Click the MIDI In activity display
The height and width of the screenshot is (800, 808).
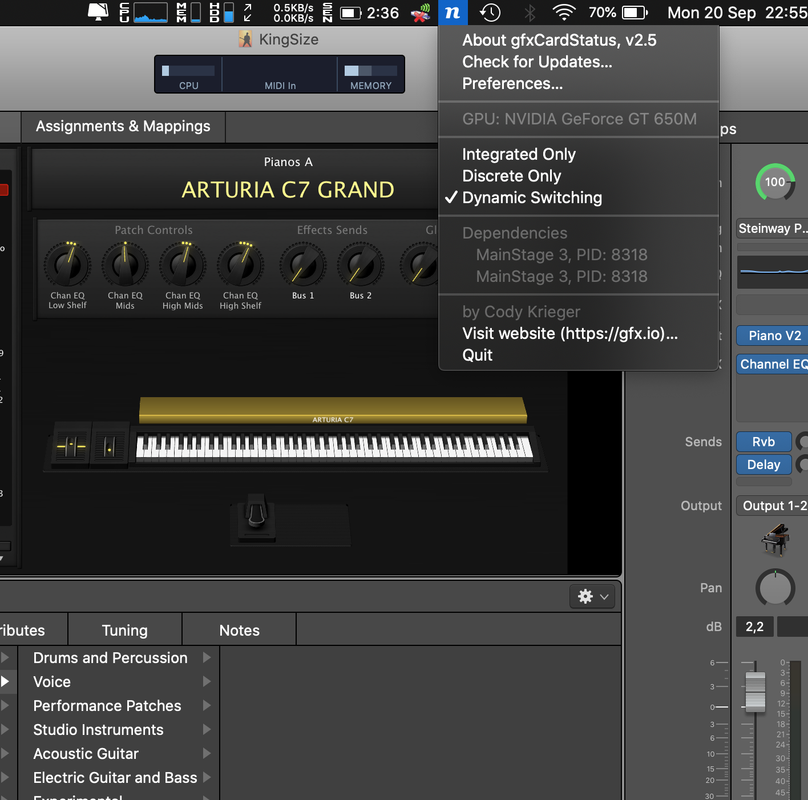pyautogui.click(x=280, y=75)
